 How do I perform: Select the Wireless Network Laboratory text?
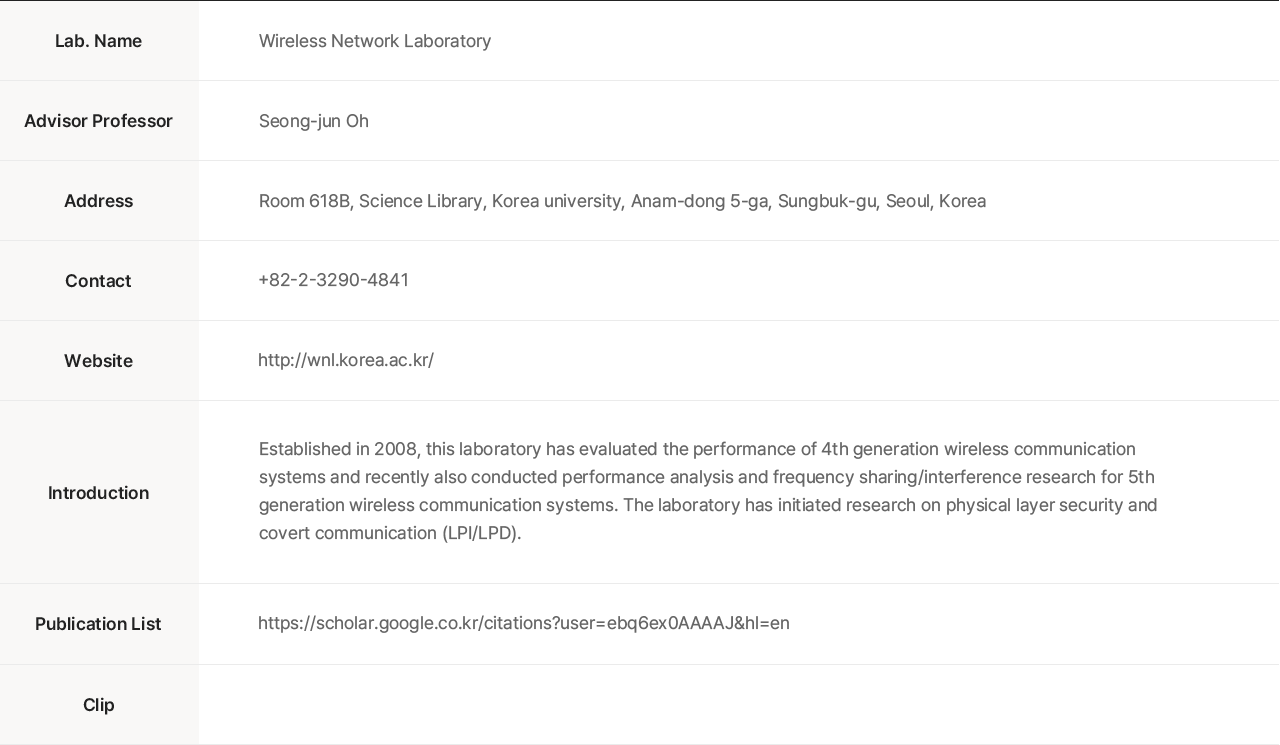pyautogui.click(x=374, y=41)
